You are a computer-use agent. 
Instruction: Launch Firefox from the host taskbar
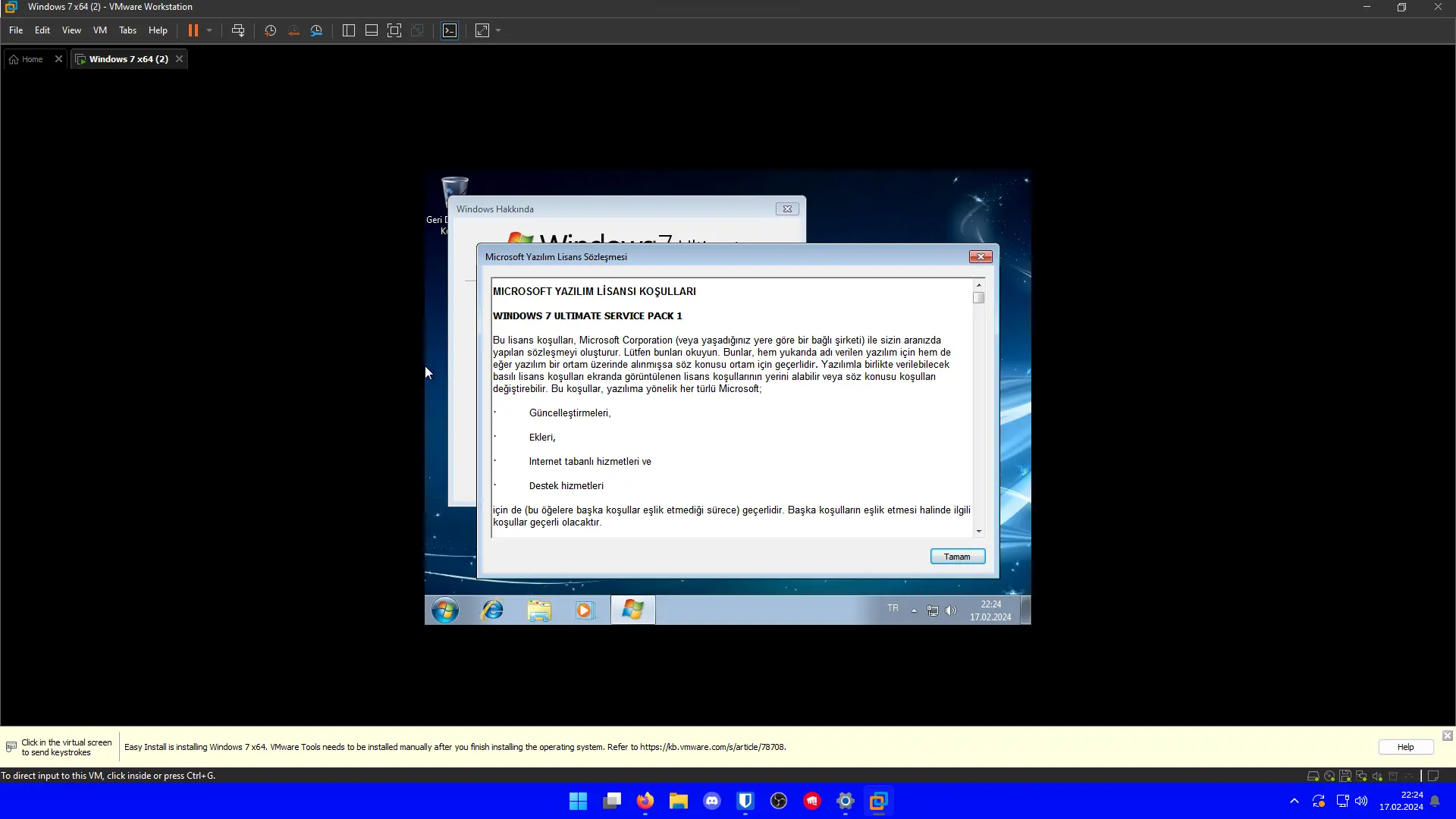pos(645,801)
